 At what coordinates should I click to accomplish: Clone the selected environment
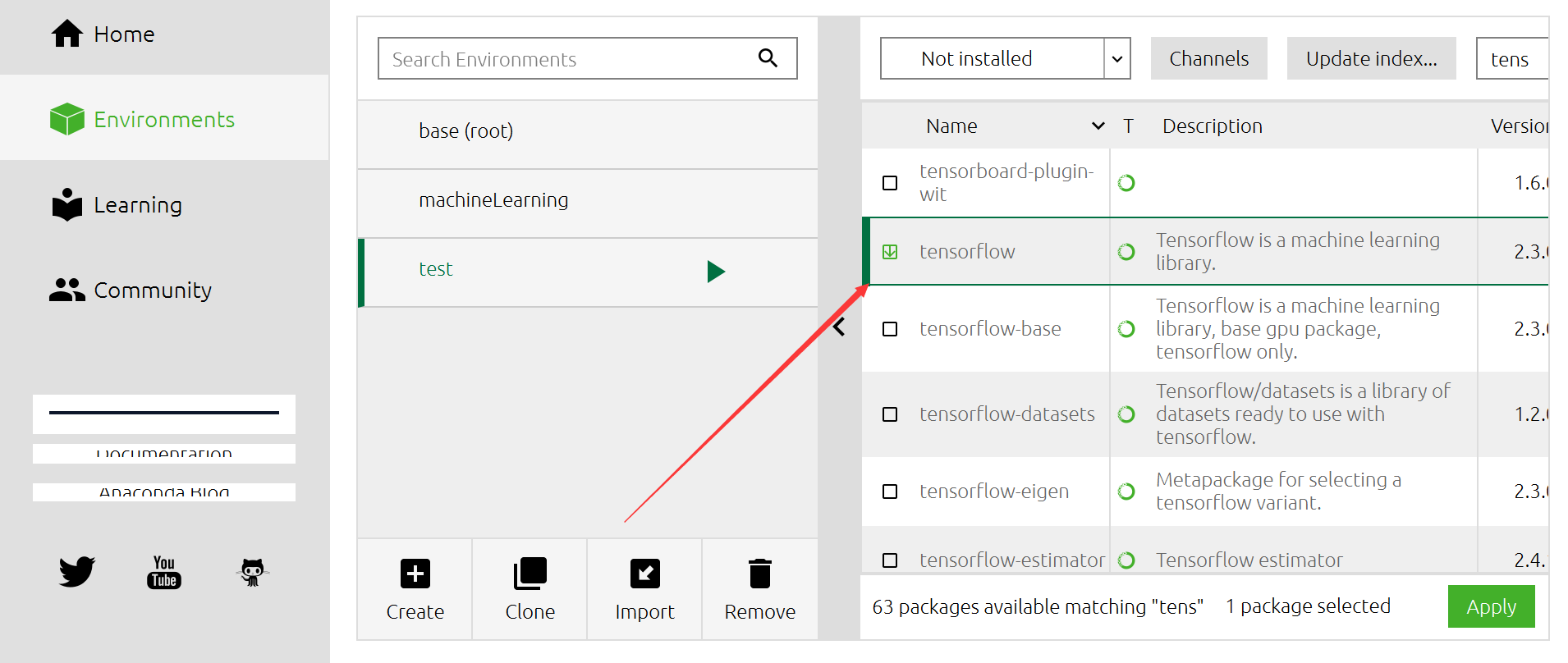[x=530, y=589]
